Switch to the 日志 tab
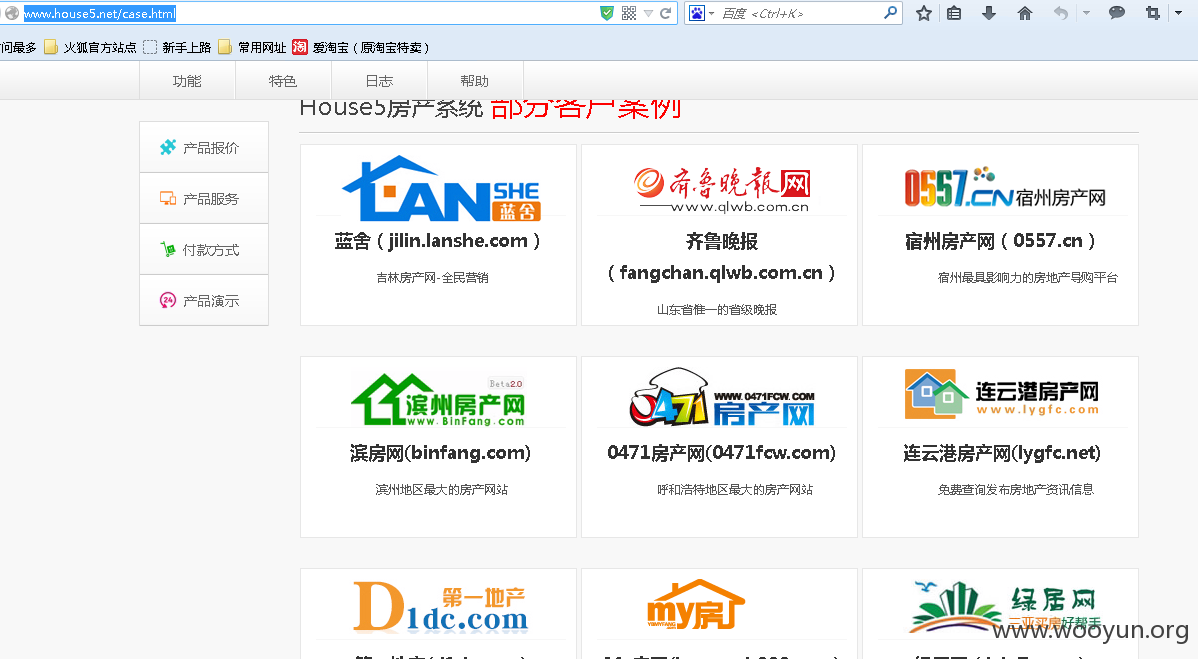 click(x=379, y=81)
